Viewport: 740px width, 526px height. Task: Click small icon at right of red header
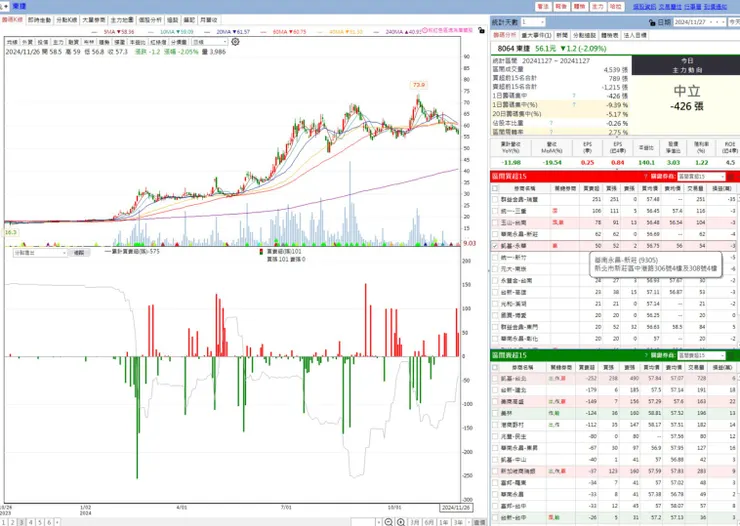point(731,176)
